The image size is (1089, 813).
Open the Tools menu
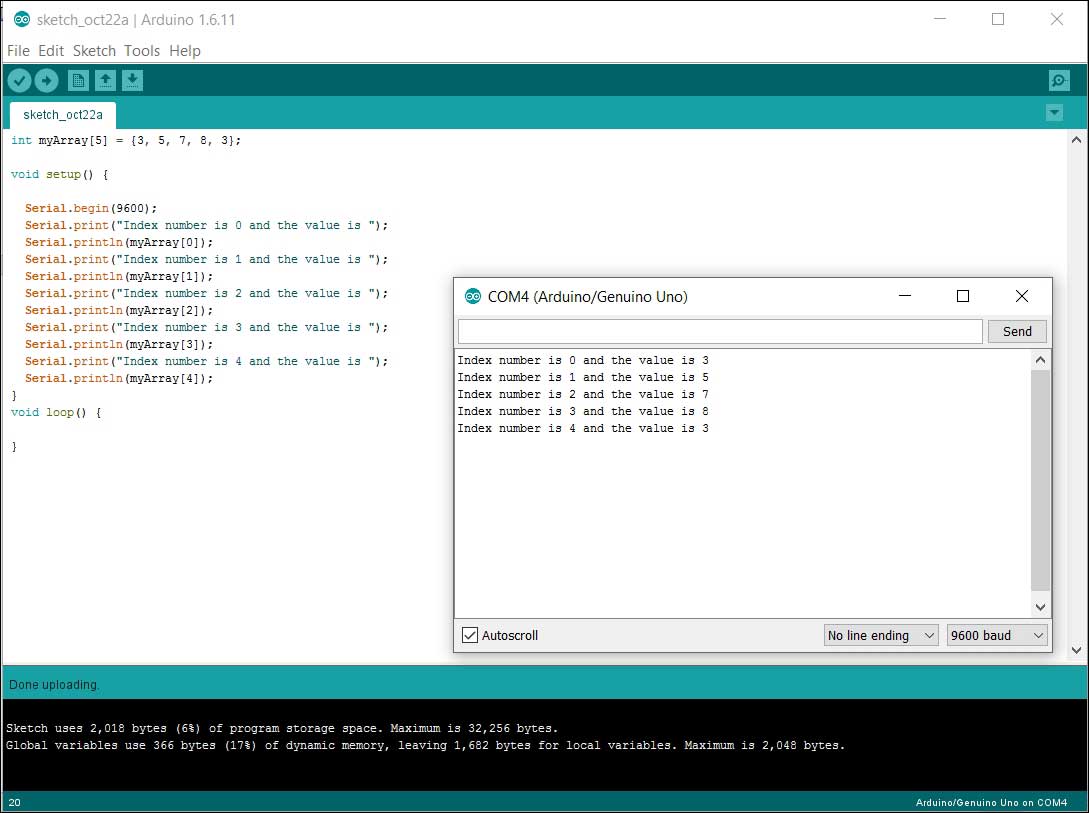click(142, 51)
